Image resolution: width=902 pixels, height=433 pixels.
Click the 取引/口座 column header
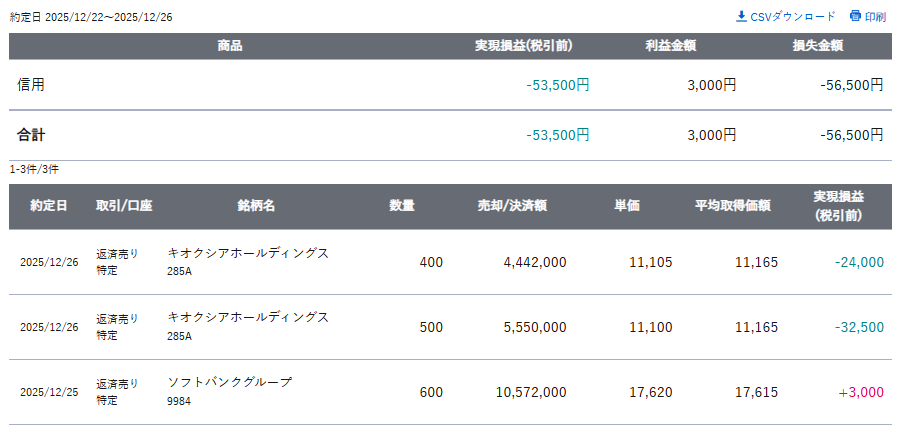coord(124,206)
